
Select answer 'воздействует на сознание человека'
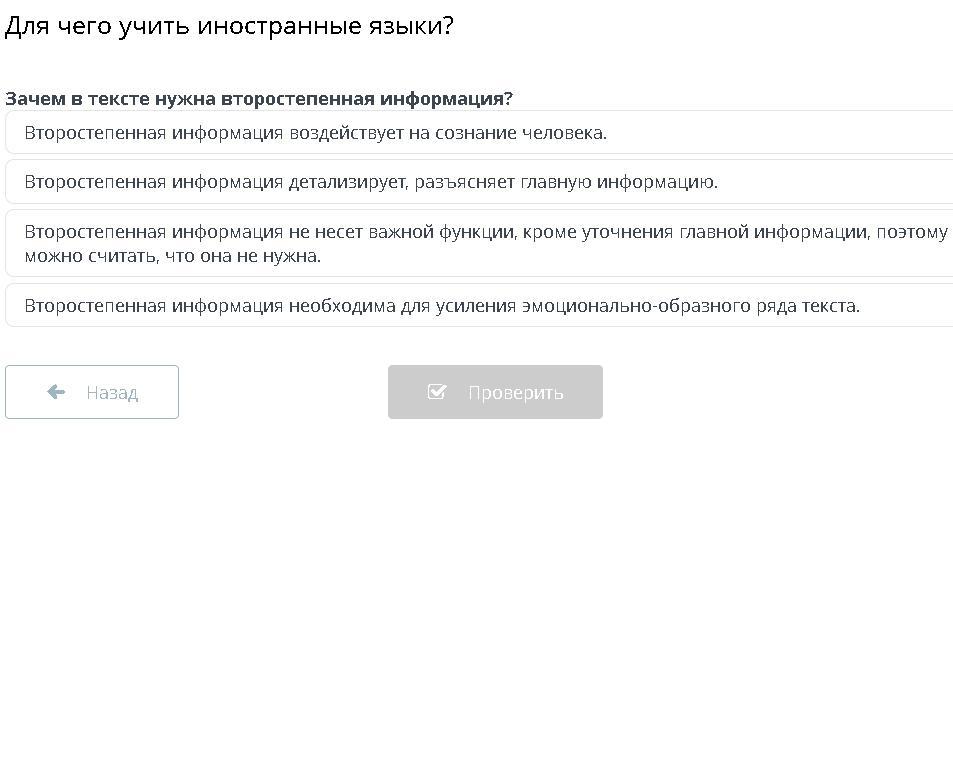tap(315, 133)
